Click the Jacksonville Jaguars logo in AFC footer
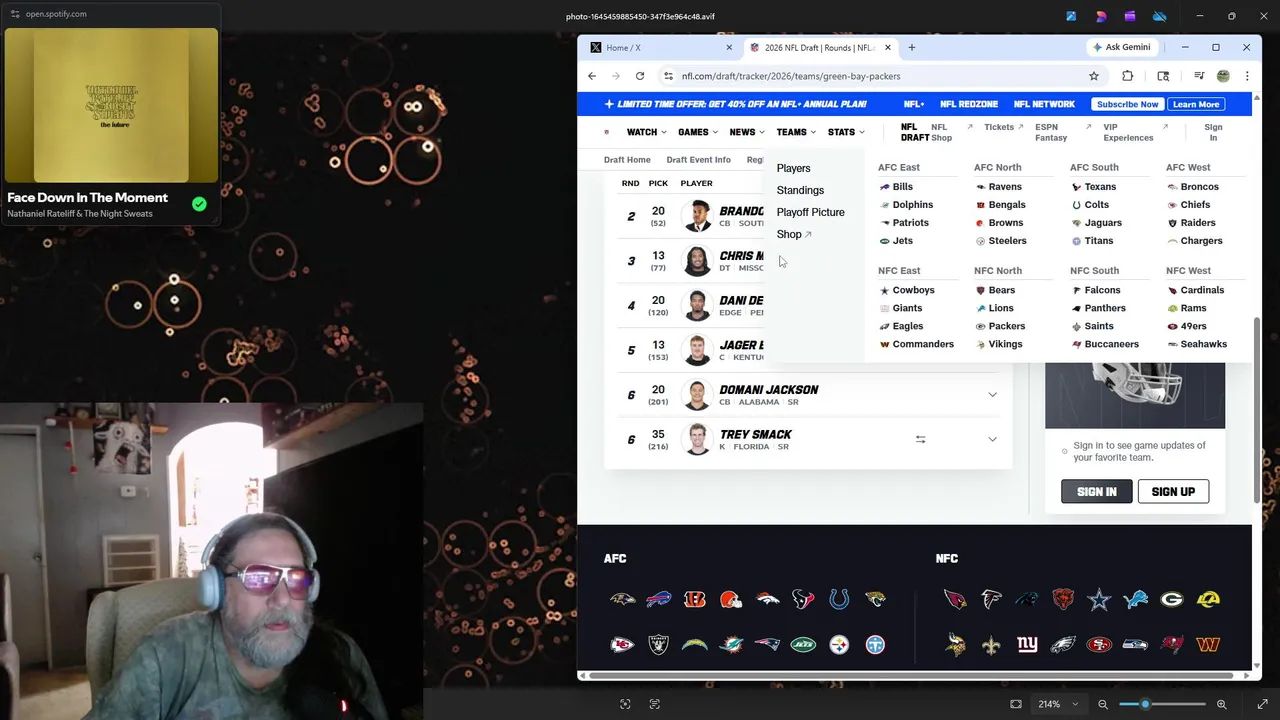Image resolution: width=1280 pixels, height=720 pixels. click(x=875, y=599)
